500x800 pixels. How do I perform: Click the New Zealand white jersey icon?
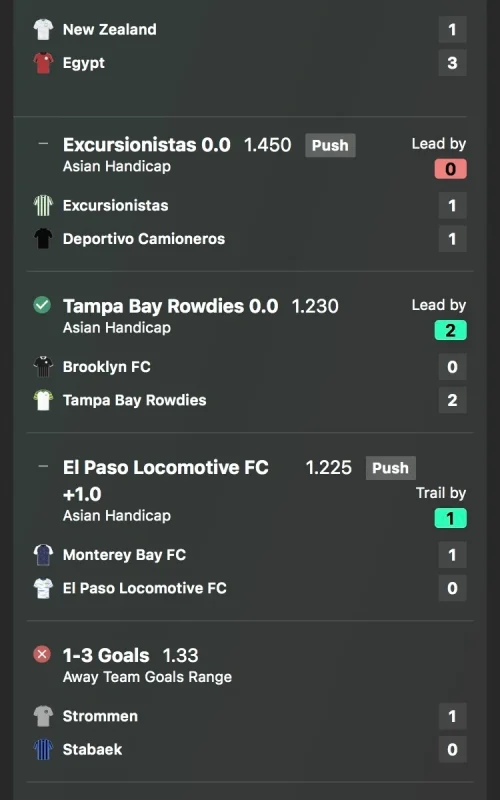pyautogui.click(x=43, y=30)
